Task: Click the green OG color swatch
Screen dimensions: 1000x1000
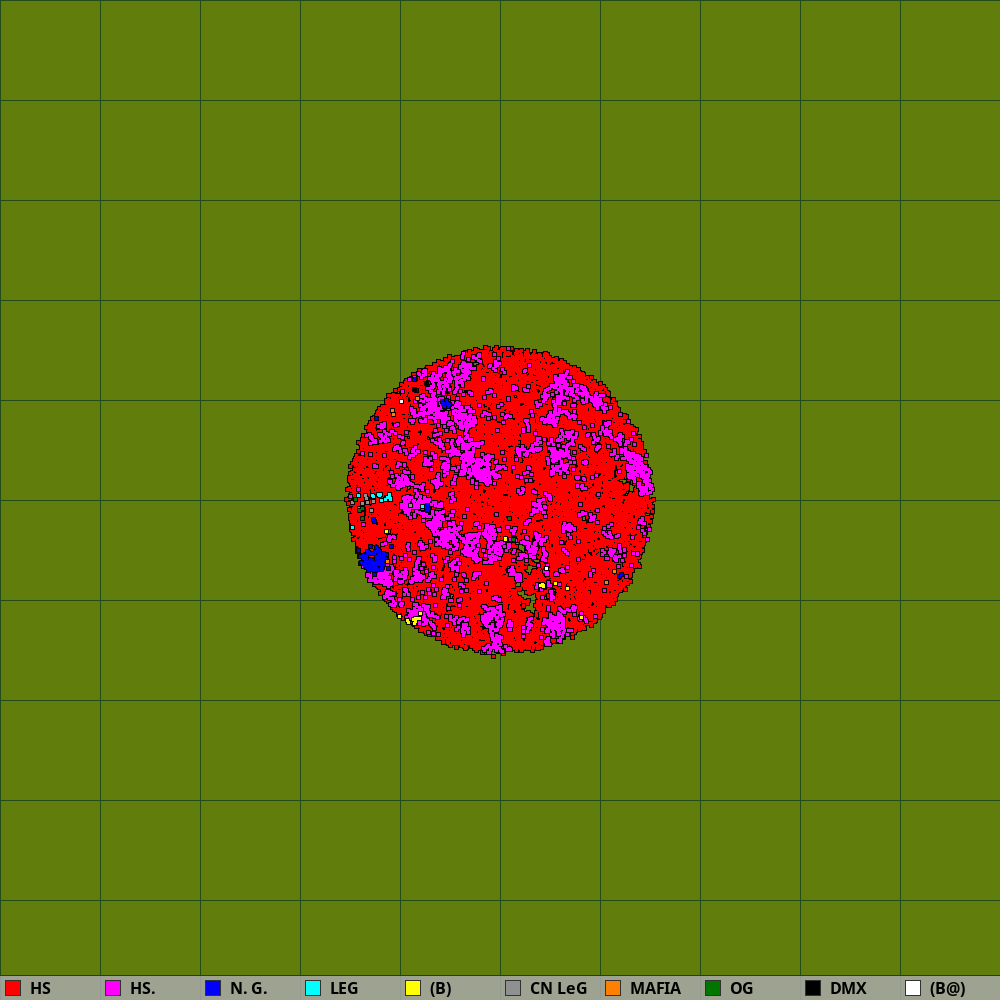Action: (713, 988)
